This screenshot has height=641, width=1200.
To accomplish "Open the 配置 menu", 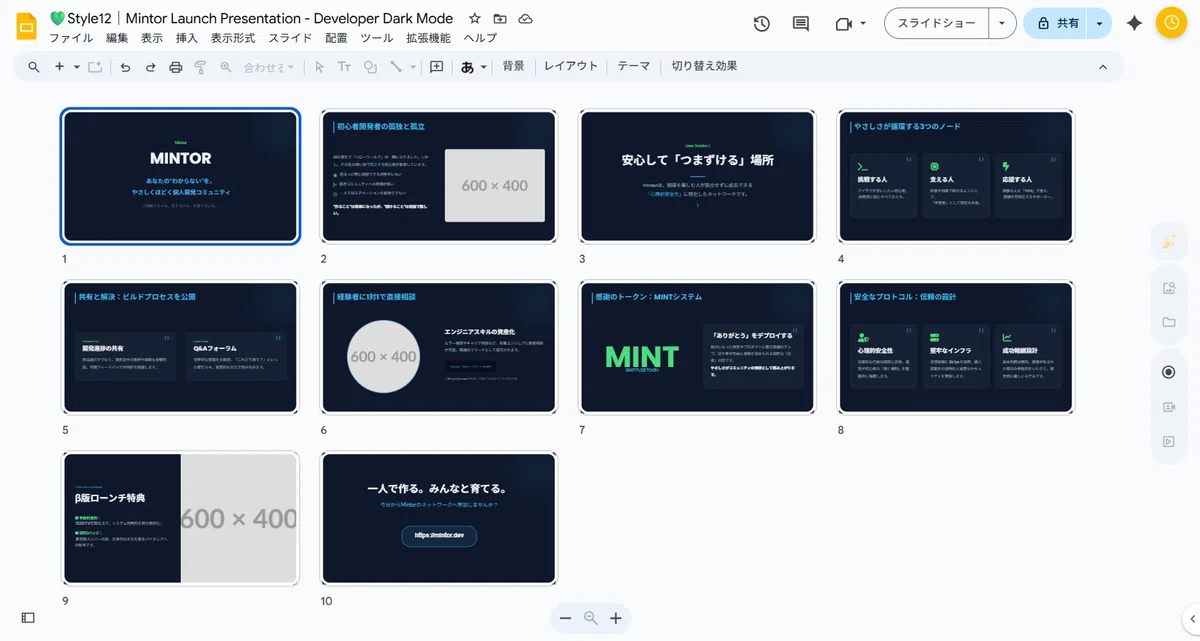I will point(337,38).
